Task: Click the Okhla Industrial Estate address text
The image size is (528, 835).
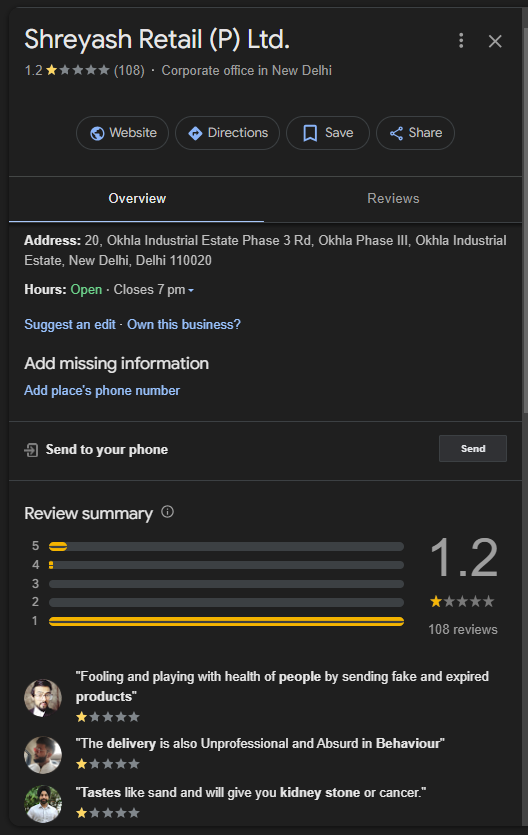Action: [265, 250]
